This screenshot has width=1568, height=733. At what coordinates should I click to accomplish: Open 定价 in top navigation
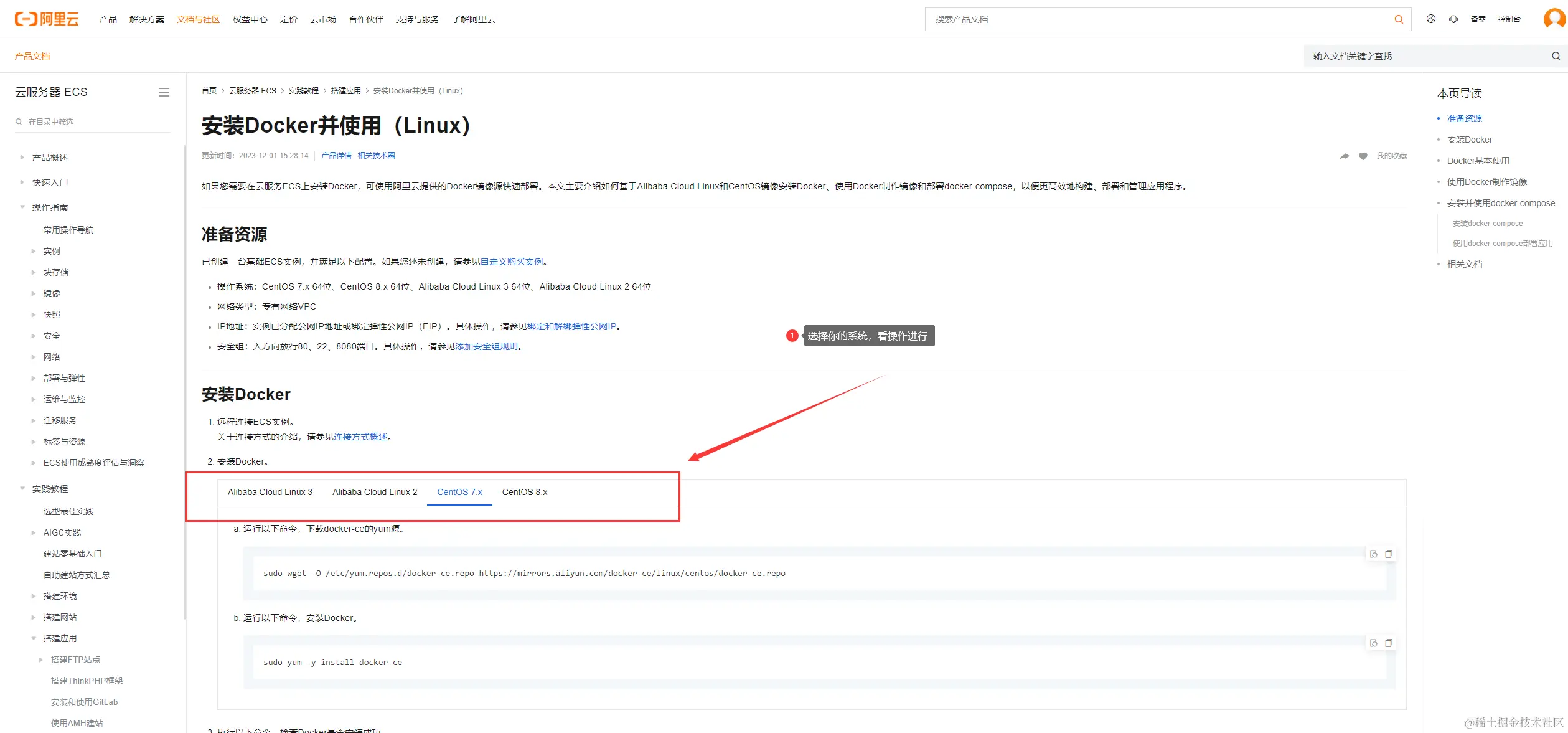coord(289,19)
